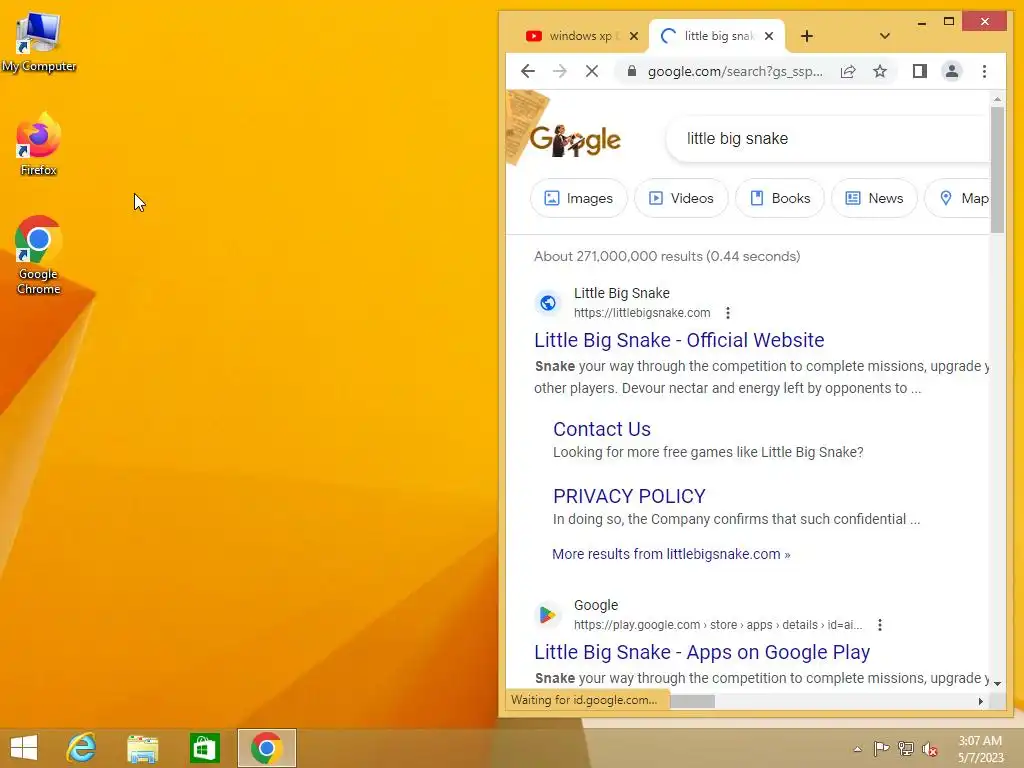
Task: Filter results by News
Action: click(874, 198)
